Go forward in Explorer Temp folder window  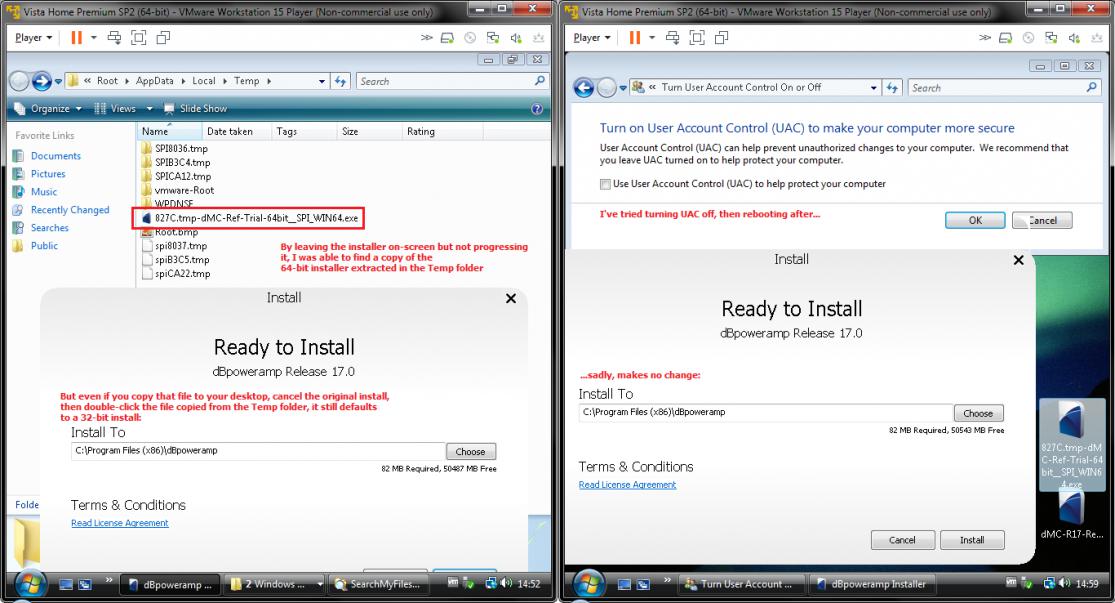pos(41,81)
